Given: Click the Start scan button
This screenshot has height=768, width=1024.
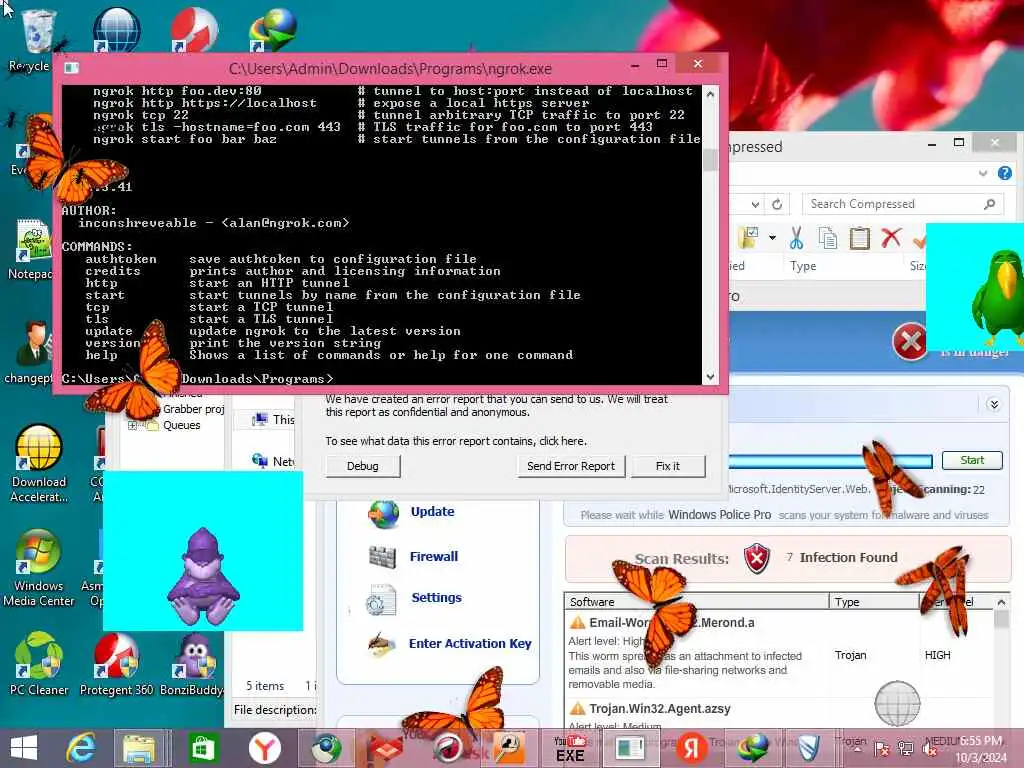Looking at the screenshot, I should point(972,460).
